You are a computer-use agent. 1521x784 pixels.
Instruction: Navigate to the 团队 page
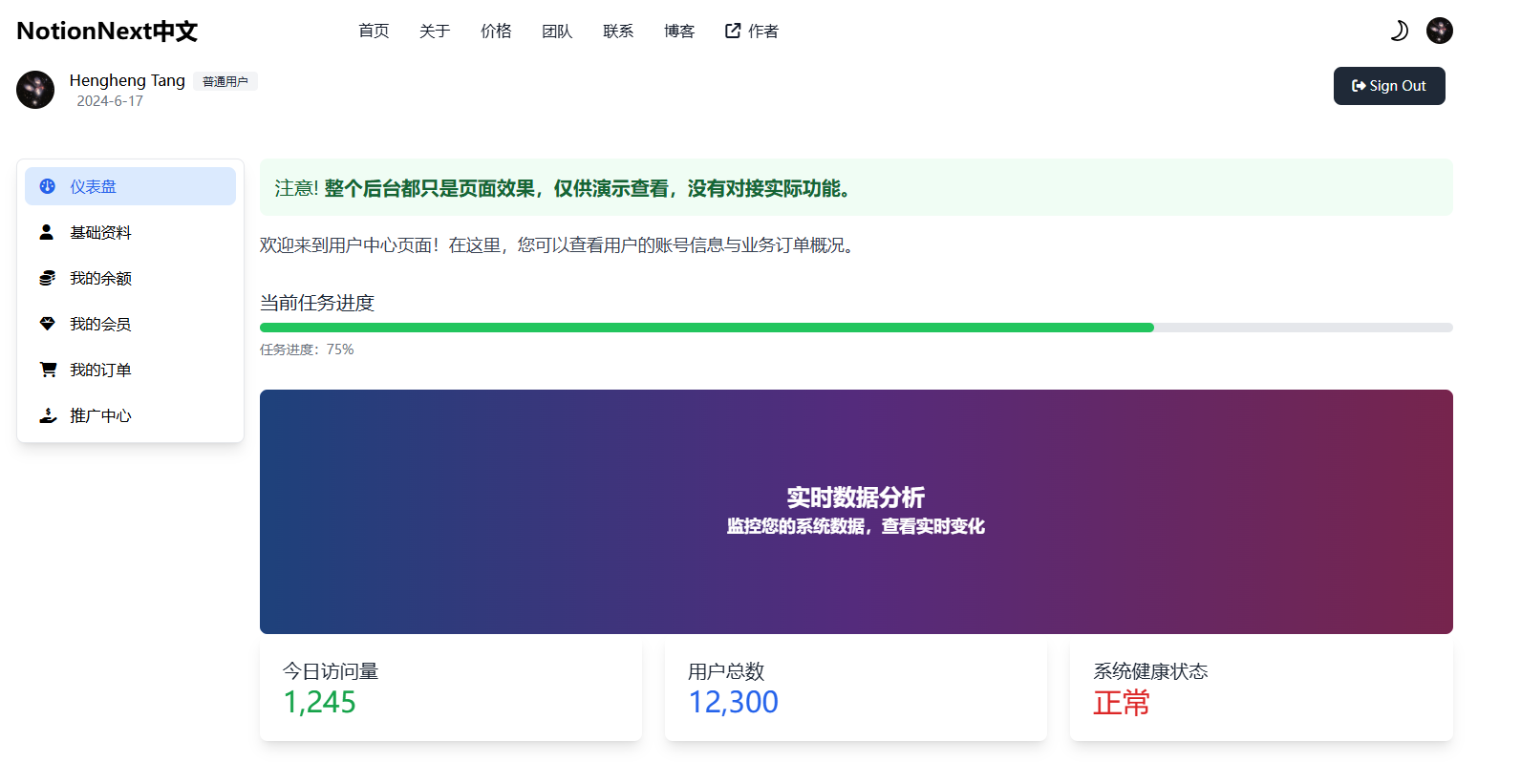tap(557, 32)
